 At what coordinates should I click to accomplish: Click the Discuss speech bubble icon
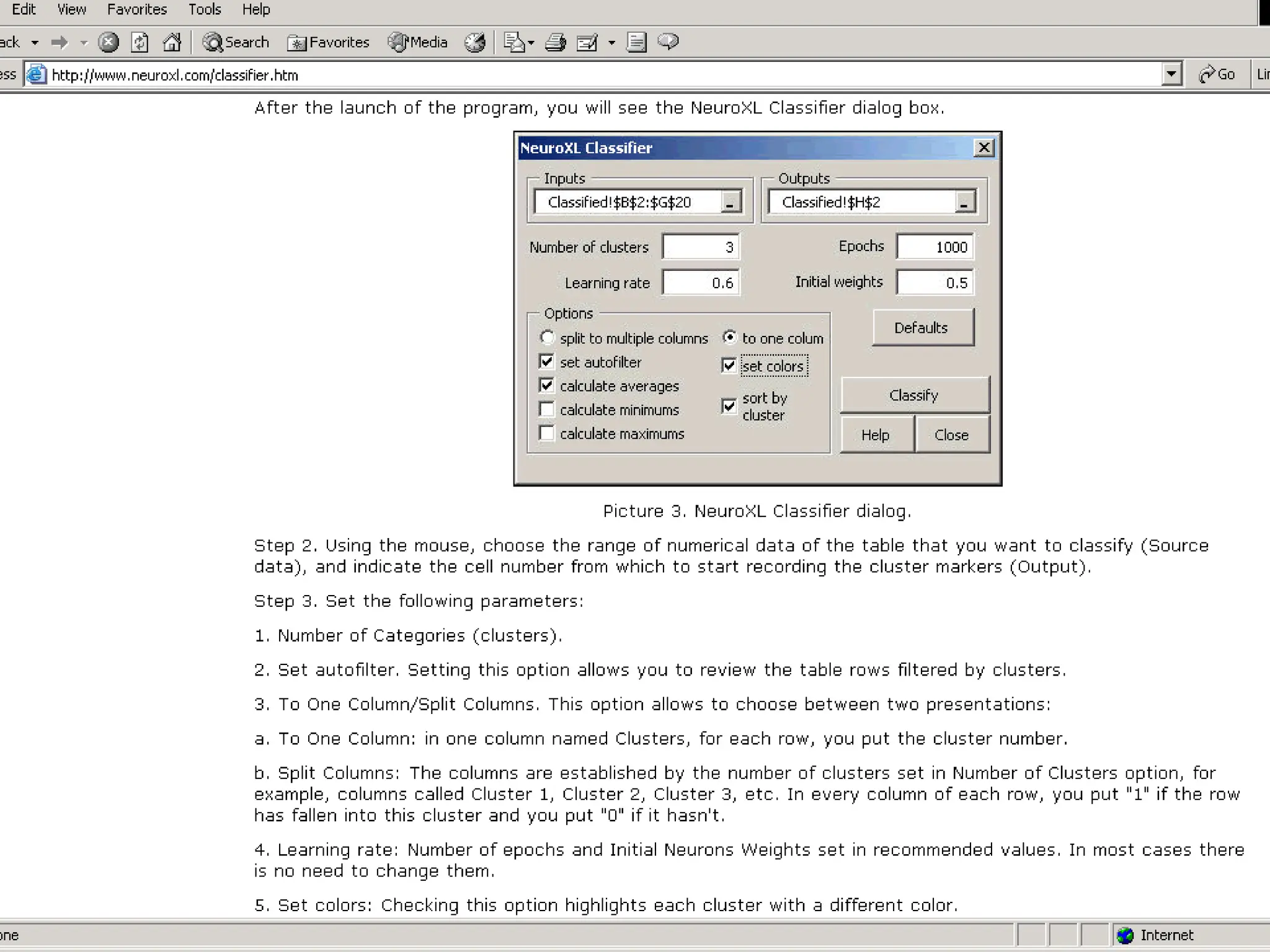coord(668,42)
